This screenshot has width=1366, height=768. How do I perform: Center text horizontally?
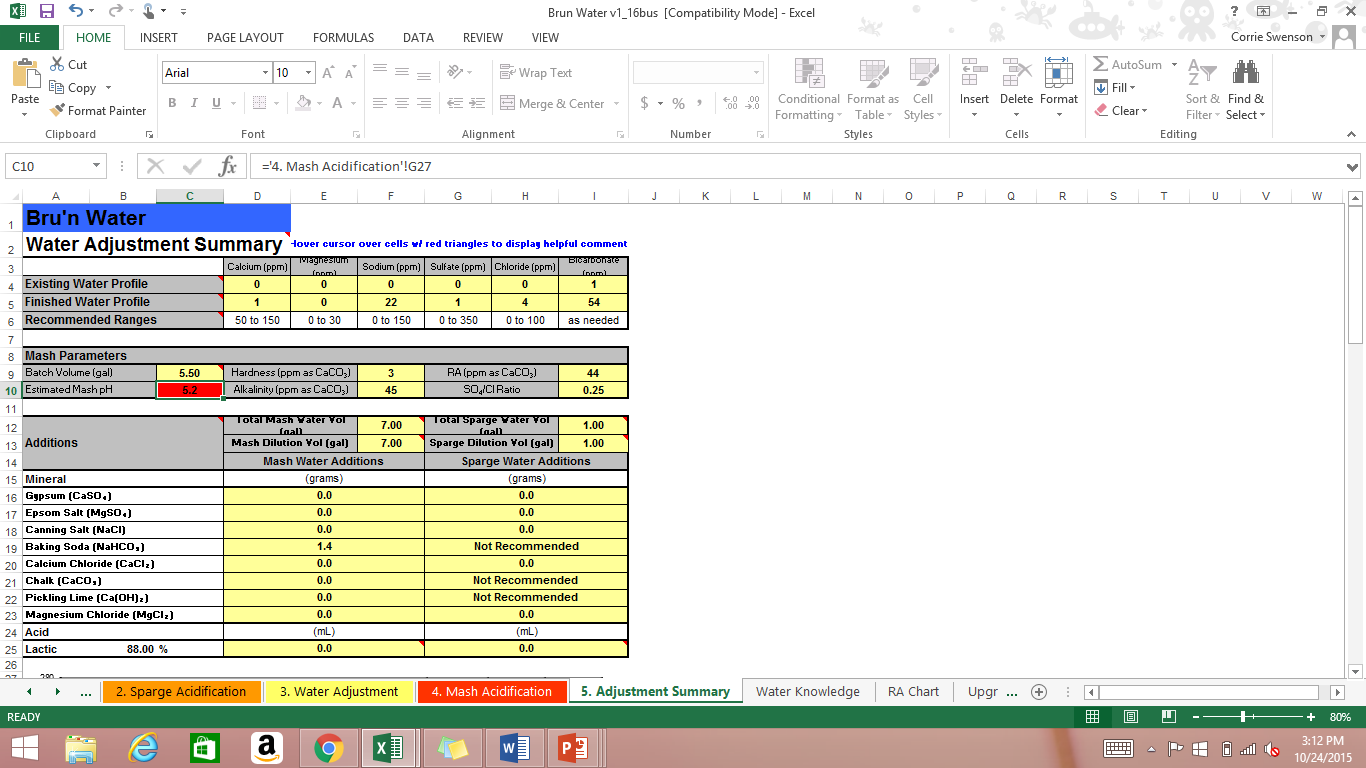click(x=402, y=103)
